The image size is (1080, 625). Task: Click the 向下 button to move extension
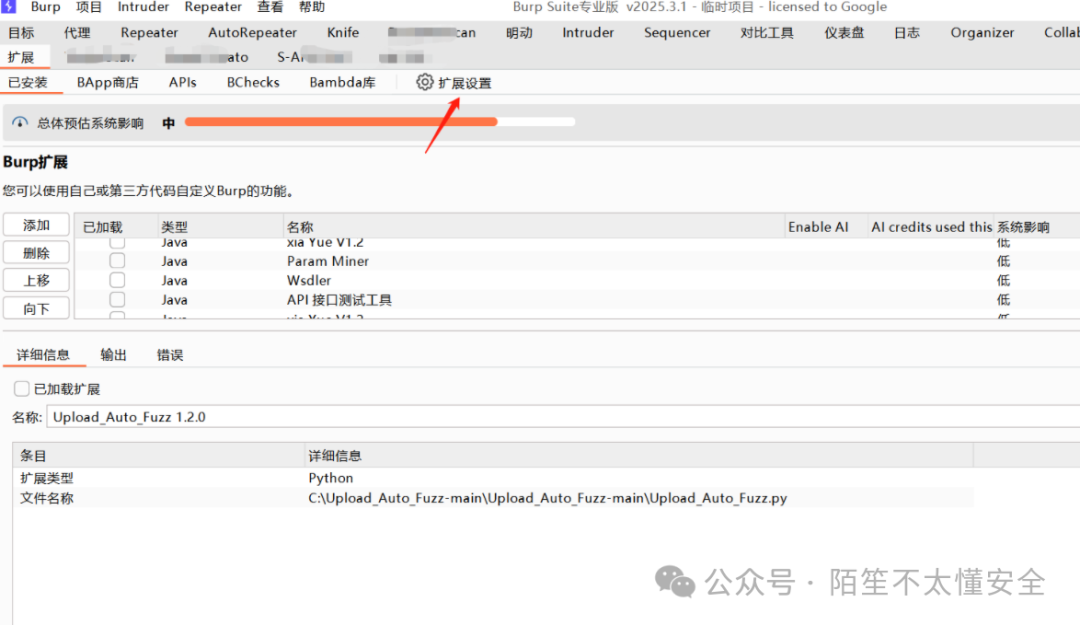[x=36, y=308]
